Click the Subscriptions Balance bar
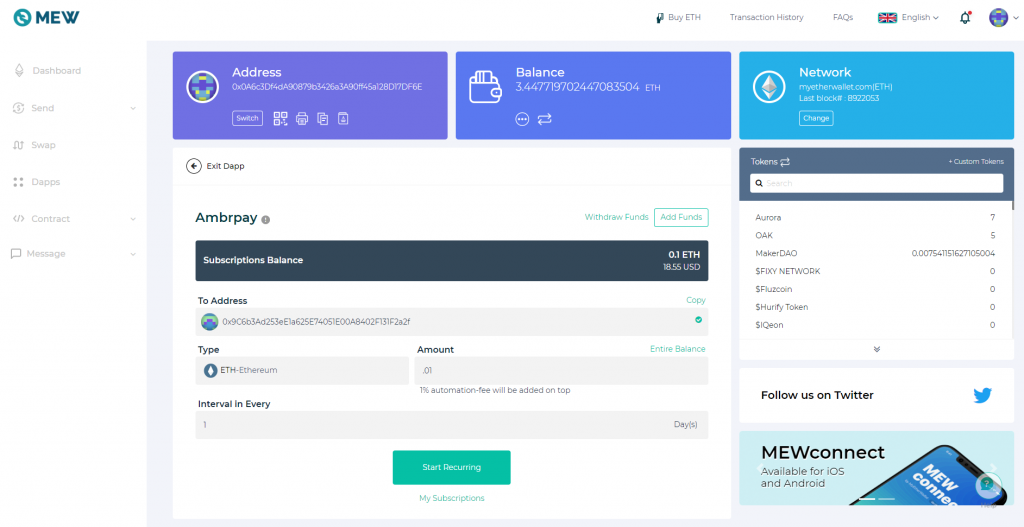Screen dimensions: 1024x527 [452, 261]
